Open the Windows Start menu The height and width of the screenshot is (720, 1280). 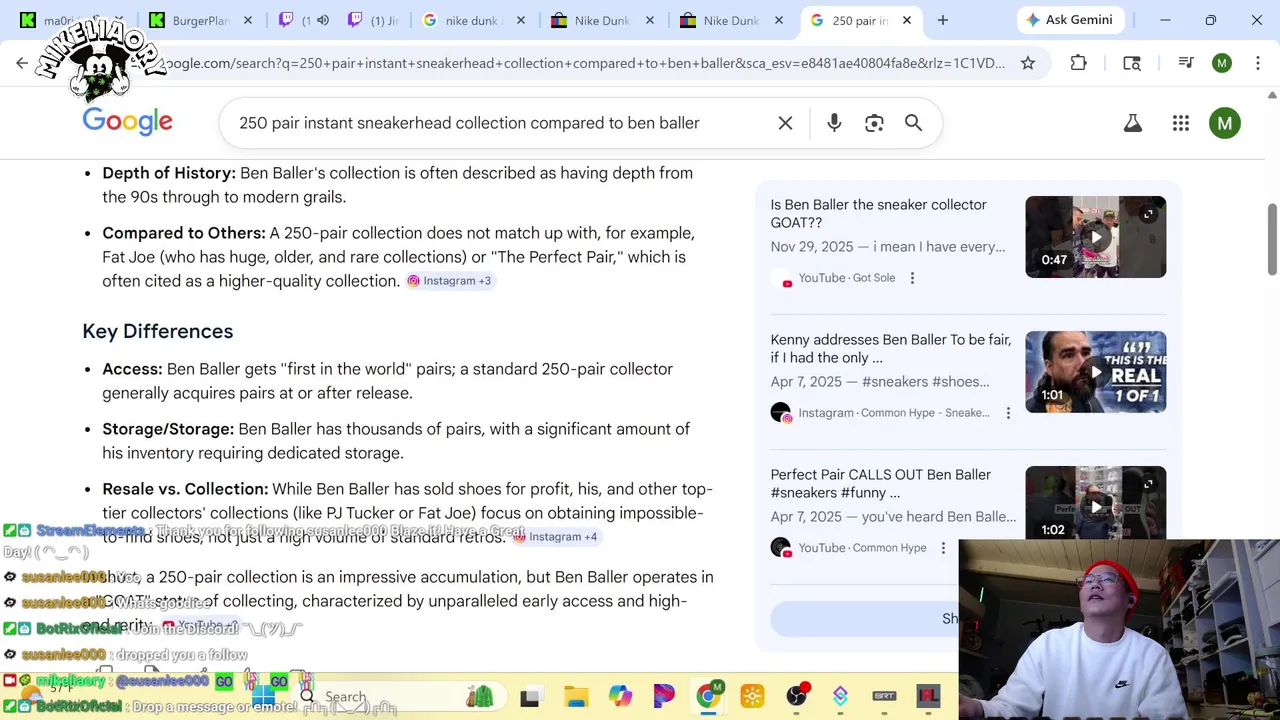pyautogui.click(x=264, y=696)
